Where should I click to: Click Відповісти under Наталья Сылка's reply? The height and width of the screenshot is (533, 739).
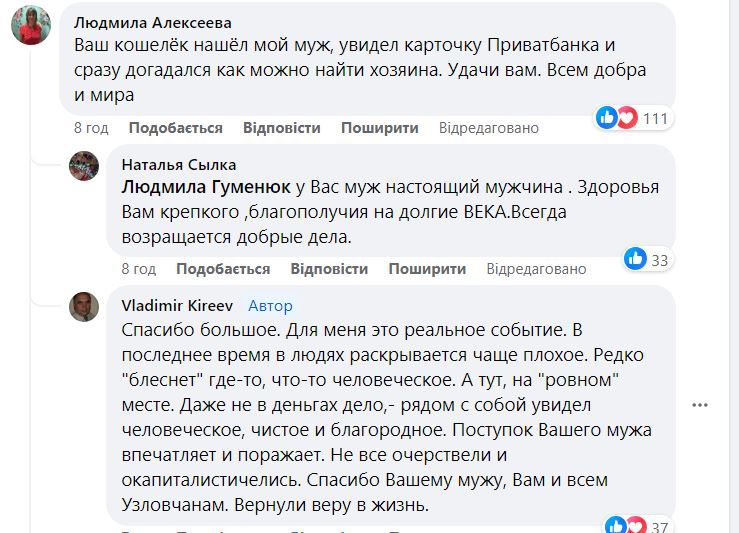point(329,269)
